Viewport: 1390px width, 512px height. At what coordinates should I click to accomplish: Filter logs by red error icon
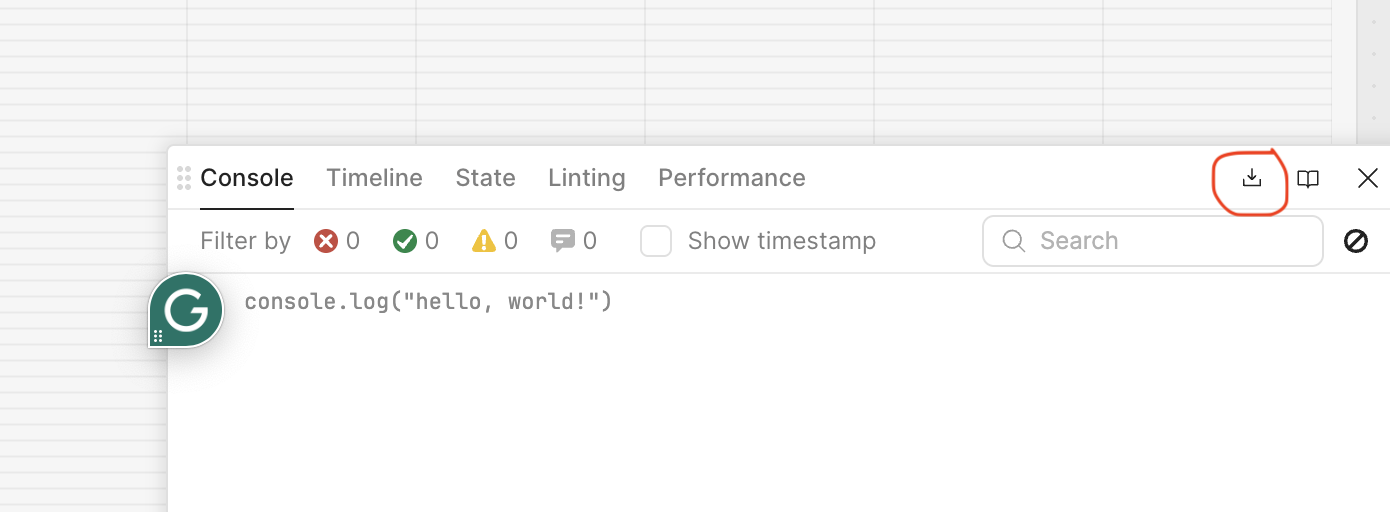tap(326, 241)
